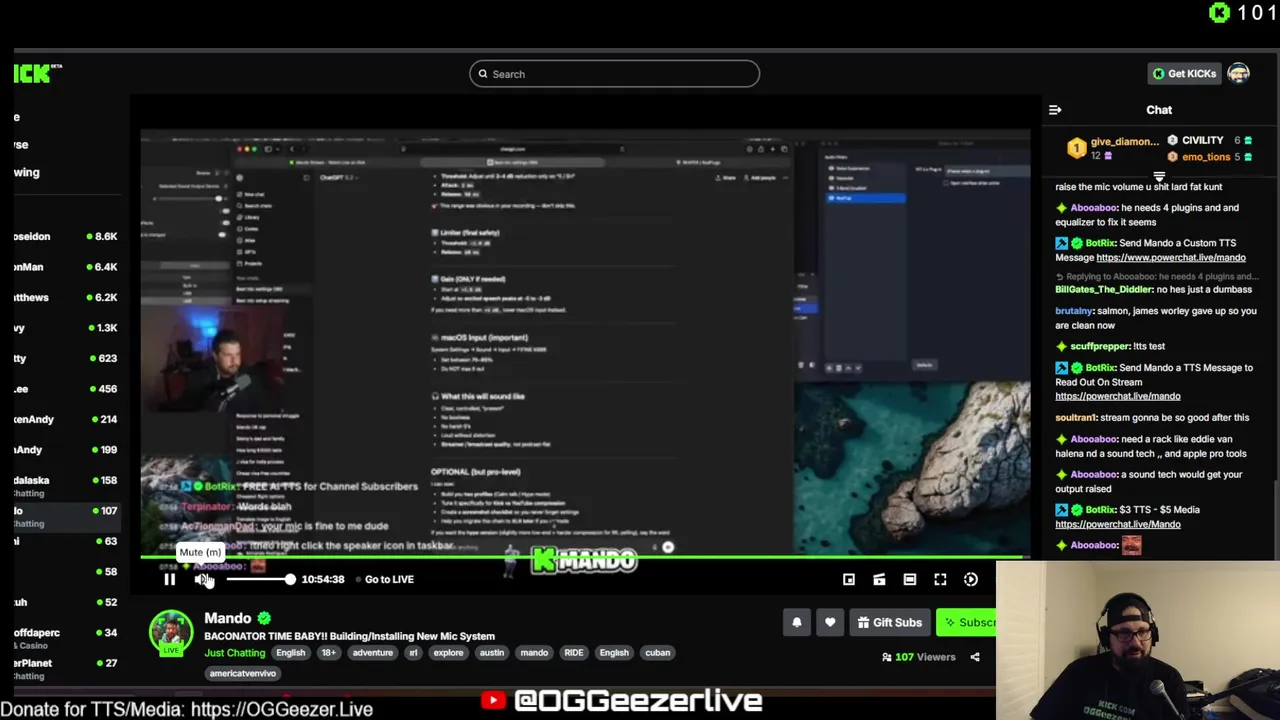The image size is (1280, 720).
Task: Click the emote in Abooaboo's last chat message
Action: tap(1131, 545)
